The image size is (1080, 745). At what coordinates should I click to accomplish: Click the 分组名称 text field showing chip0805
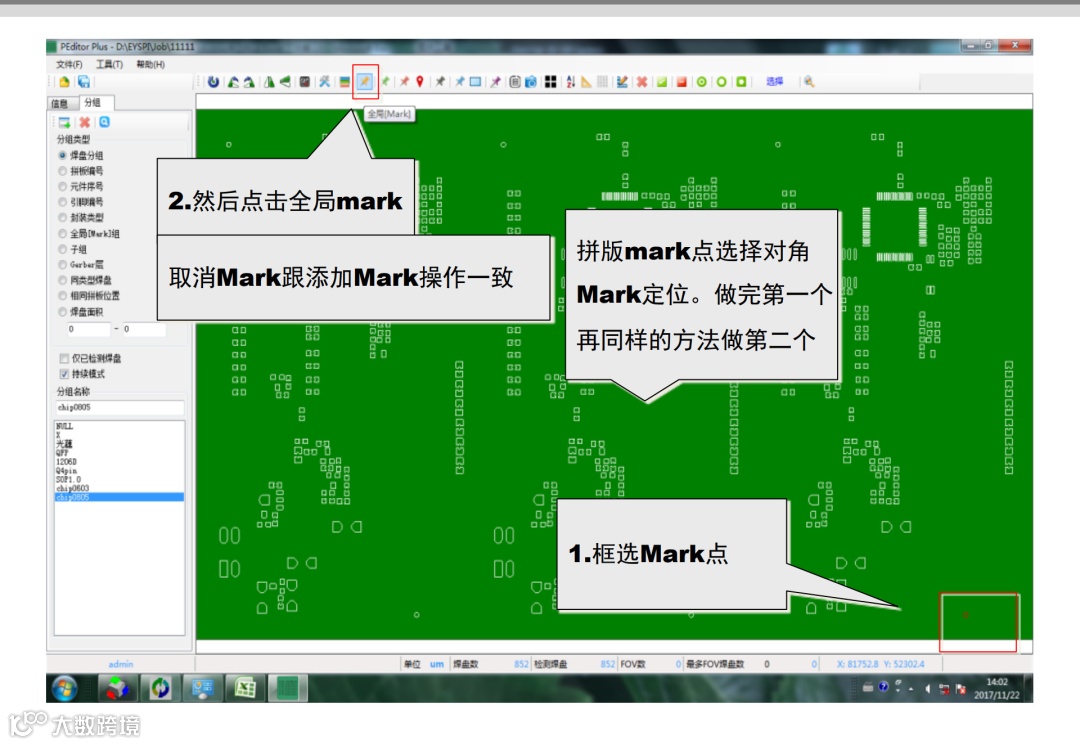[x=119, y=408]
